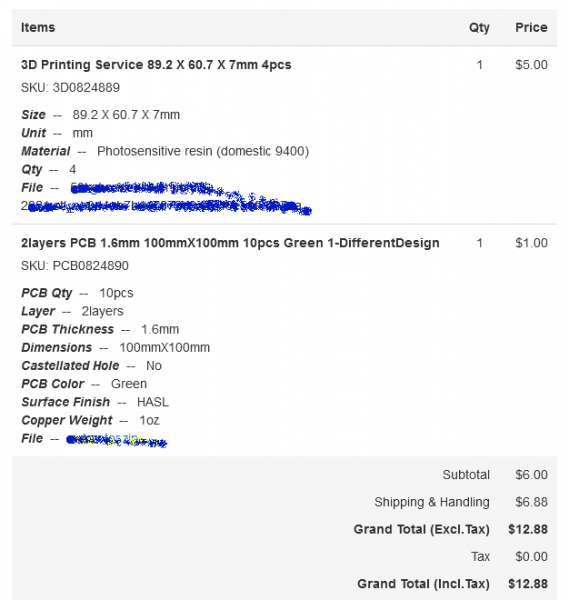Image resolution: width=569 pixels, height=600 pixels.
Task: Click the Tax $0.00 amount
Action: pyautogui.click(x=531, y=556)
